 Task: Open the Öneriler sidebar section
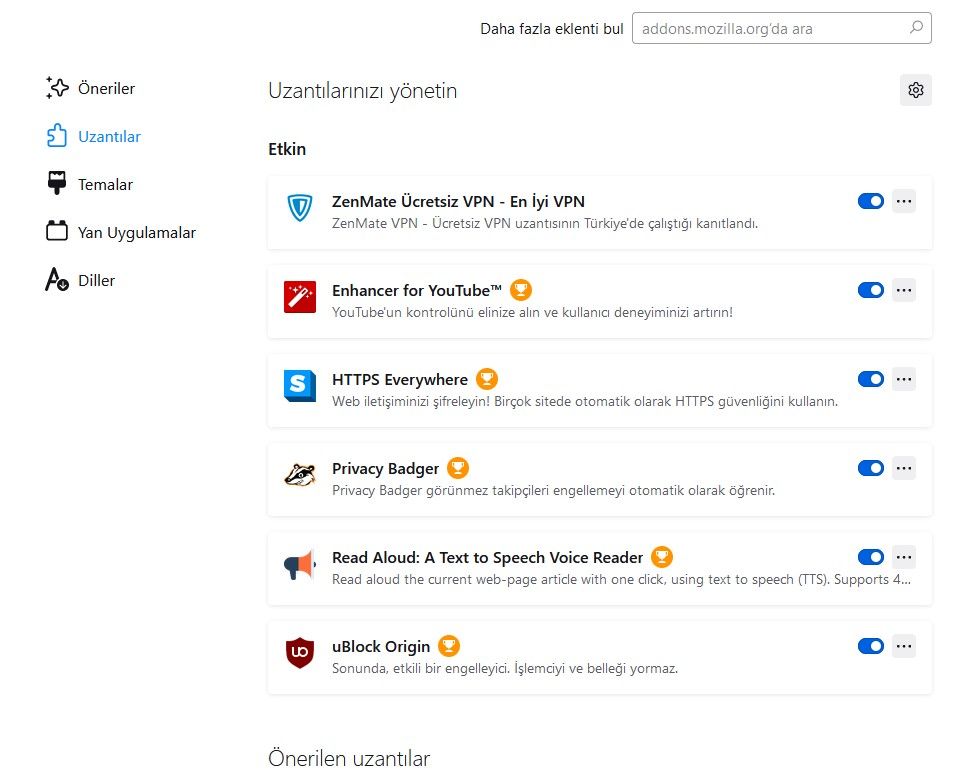click(106, 88)
